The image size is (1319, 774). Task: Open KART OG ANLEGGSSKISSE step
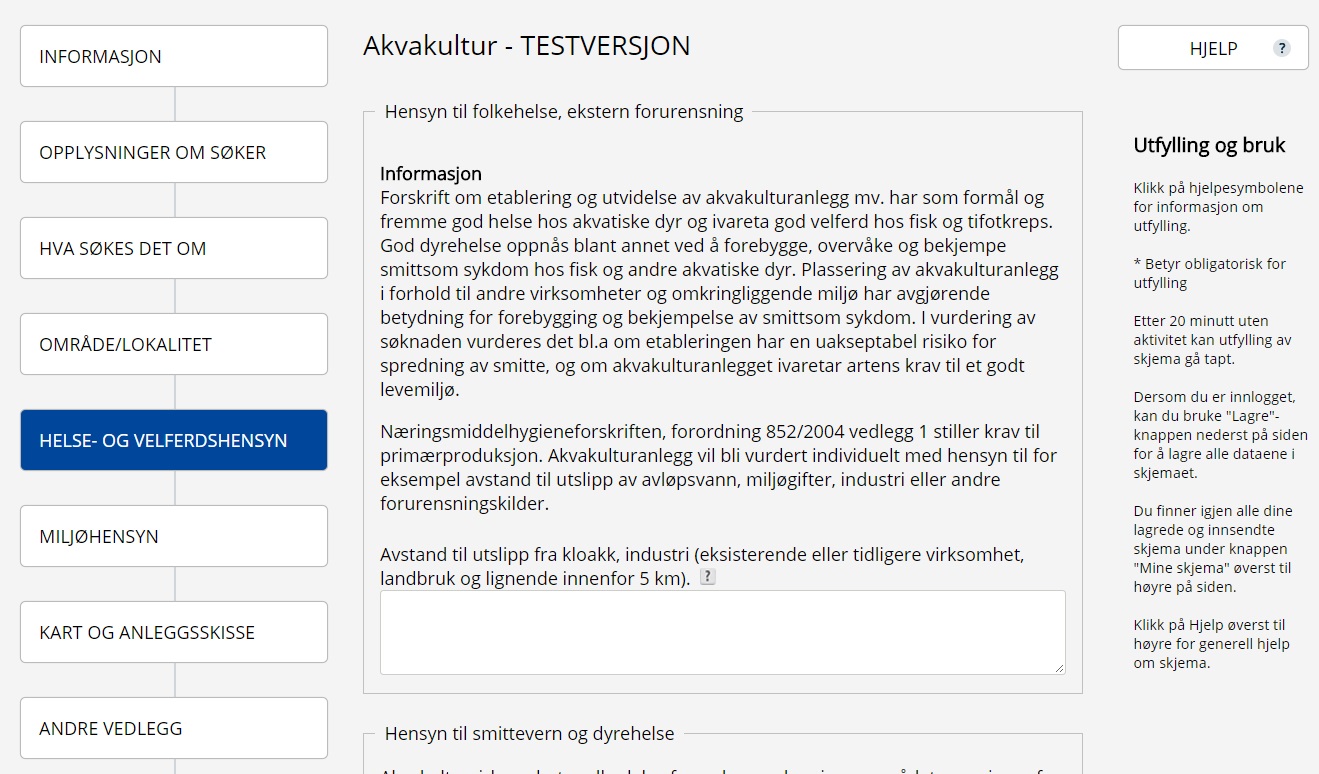point(174,633)
